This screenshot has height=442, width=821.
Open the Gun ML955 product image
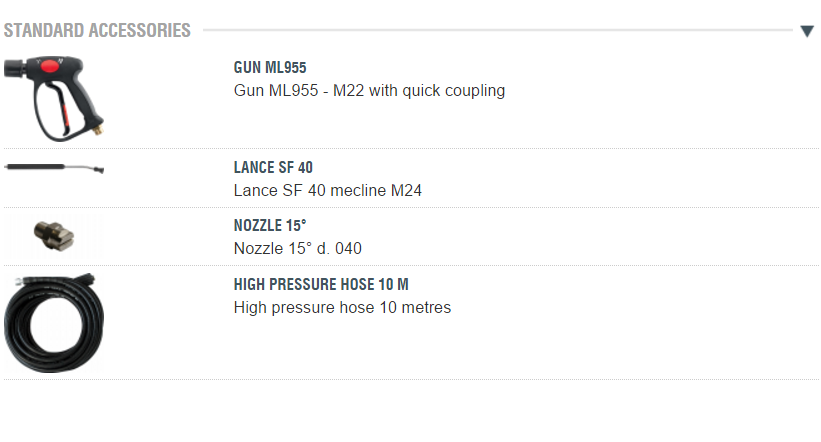tap(54, 96)
